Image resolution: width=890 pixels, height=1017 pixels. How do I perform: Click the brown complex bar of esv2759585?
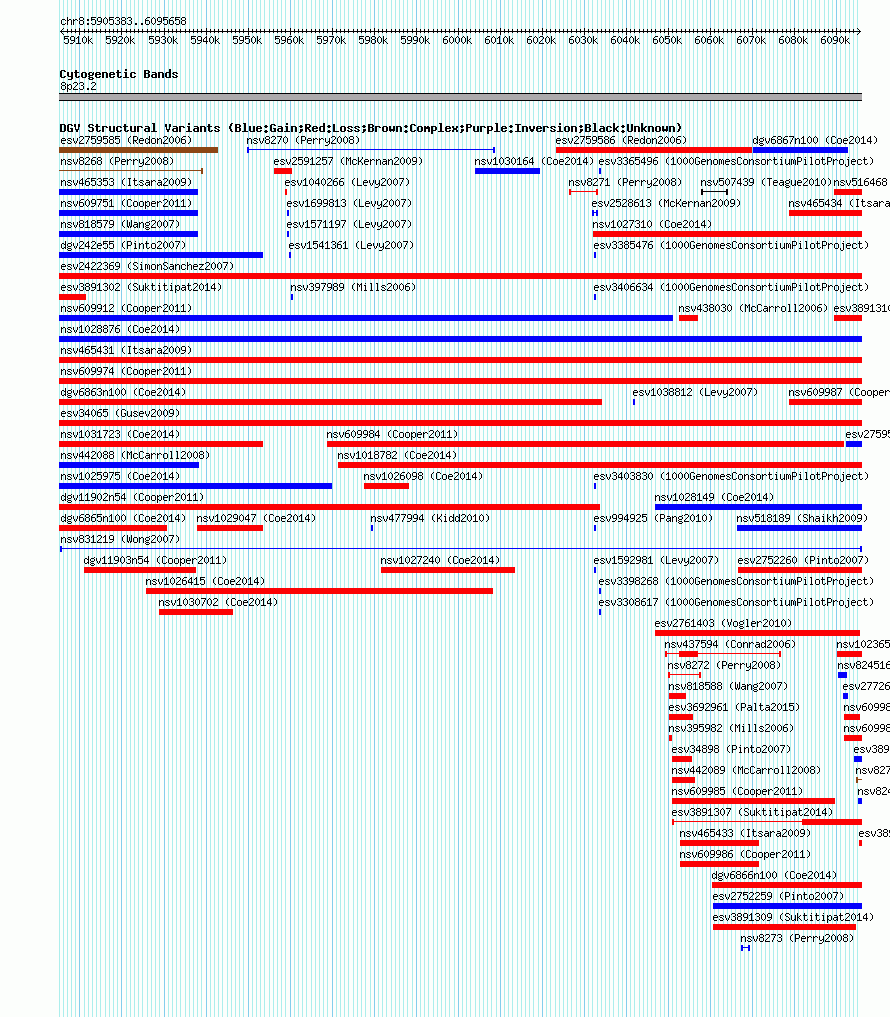138,150
